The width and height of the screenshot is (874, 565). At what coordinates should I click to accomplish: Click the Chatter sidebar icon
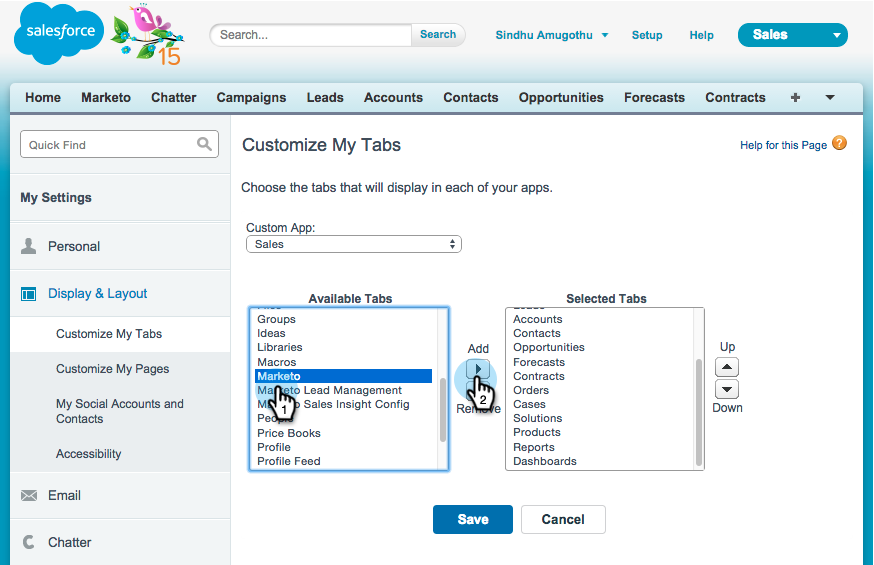click(x=28, y=542)
